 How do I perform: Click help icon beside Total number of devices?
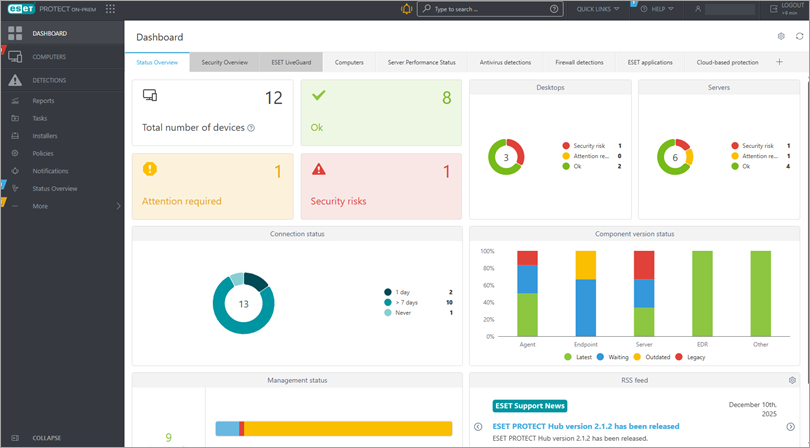coord(251,128)
